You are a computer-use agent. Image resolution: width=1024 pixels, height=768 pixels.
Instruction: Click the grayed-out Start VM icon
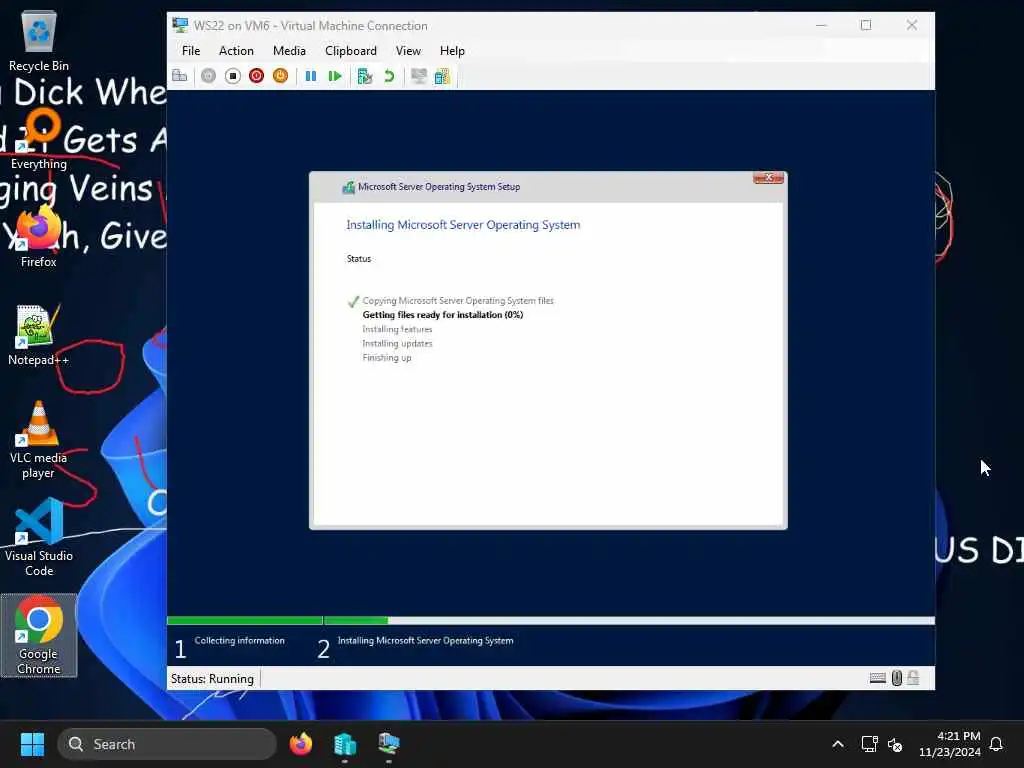208,76
